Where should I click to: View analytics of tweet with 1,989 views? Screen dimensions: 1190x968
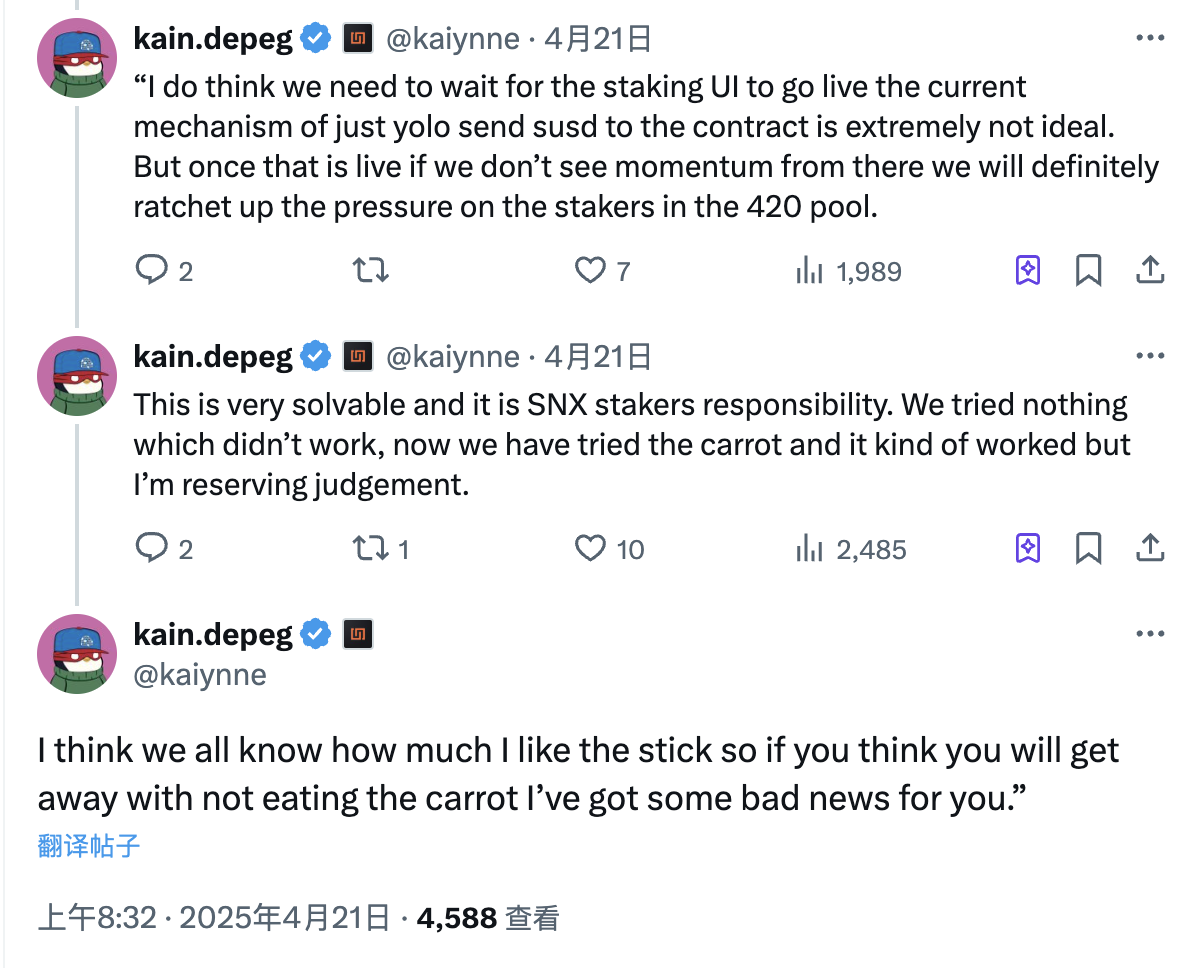pyautogui.click(x=809, y=270)
